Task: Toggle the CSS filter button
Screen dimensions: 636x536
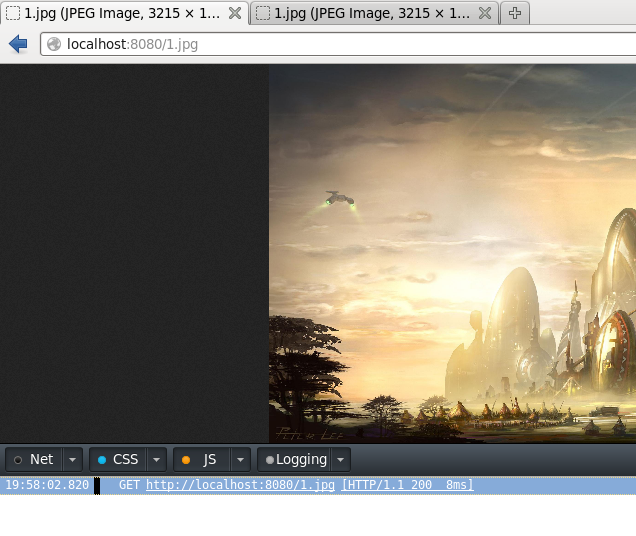Action: pos(118,459)
